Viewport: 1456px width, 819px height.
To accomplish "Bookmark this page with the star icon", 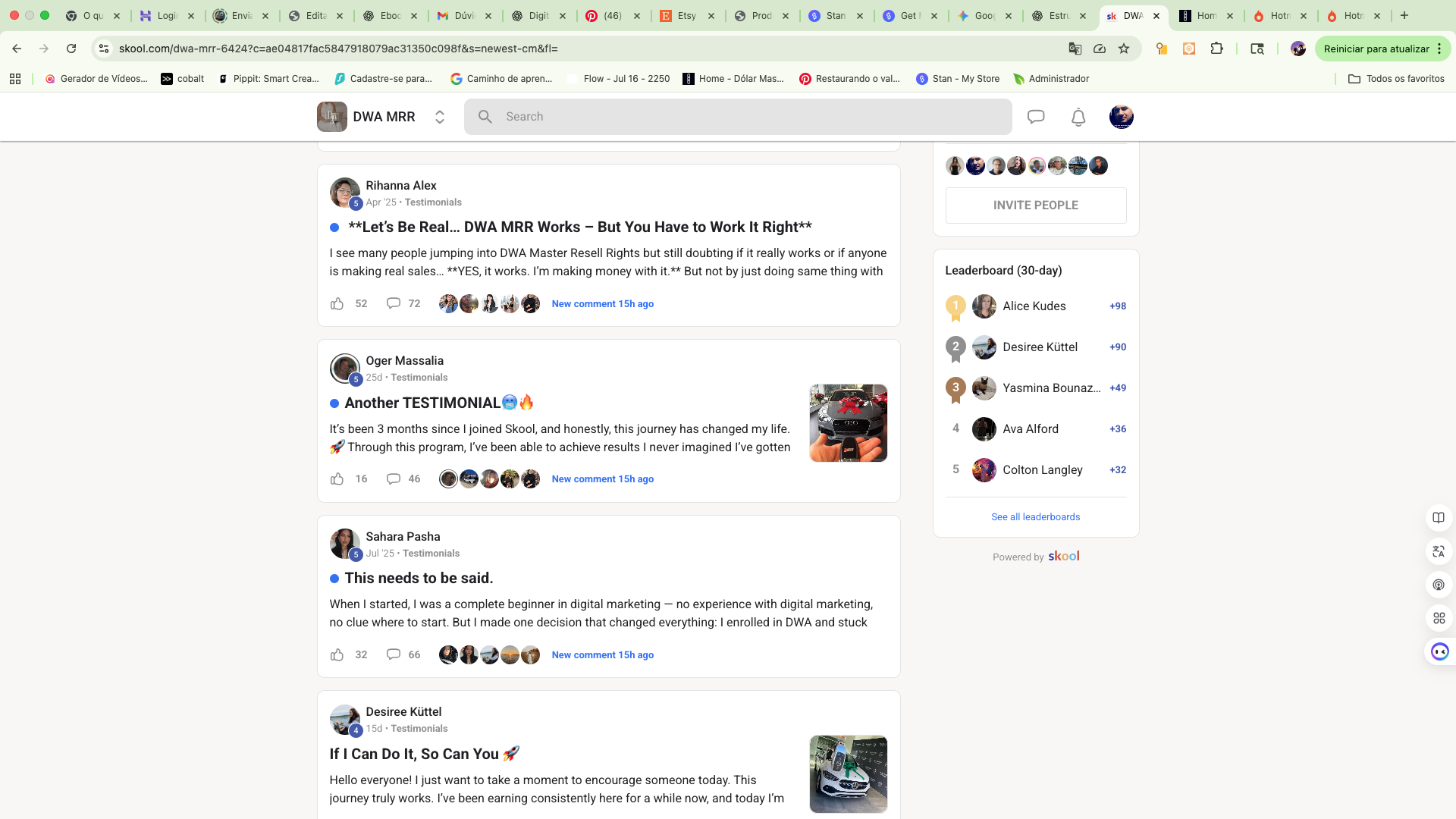I will [x=1124, y=49].
